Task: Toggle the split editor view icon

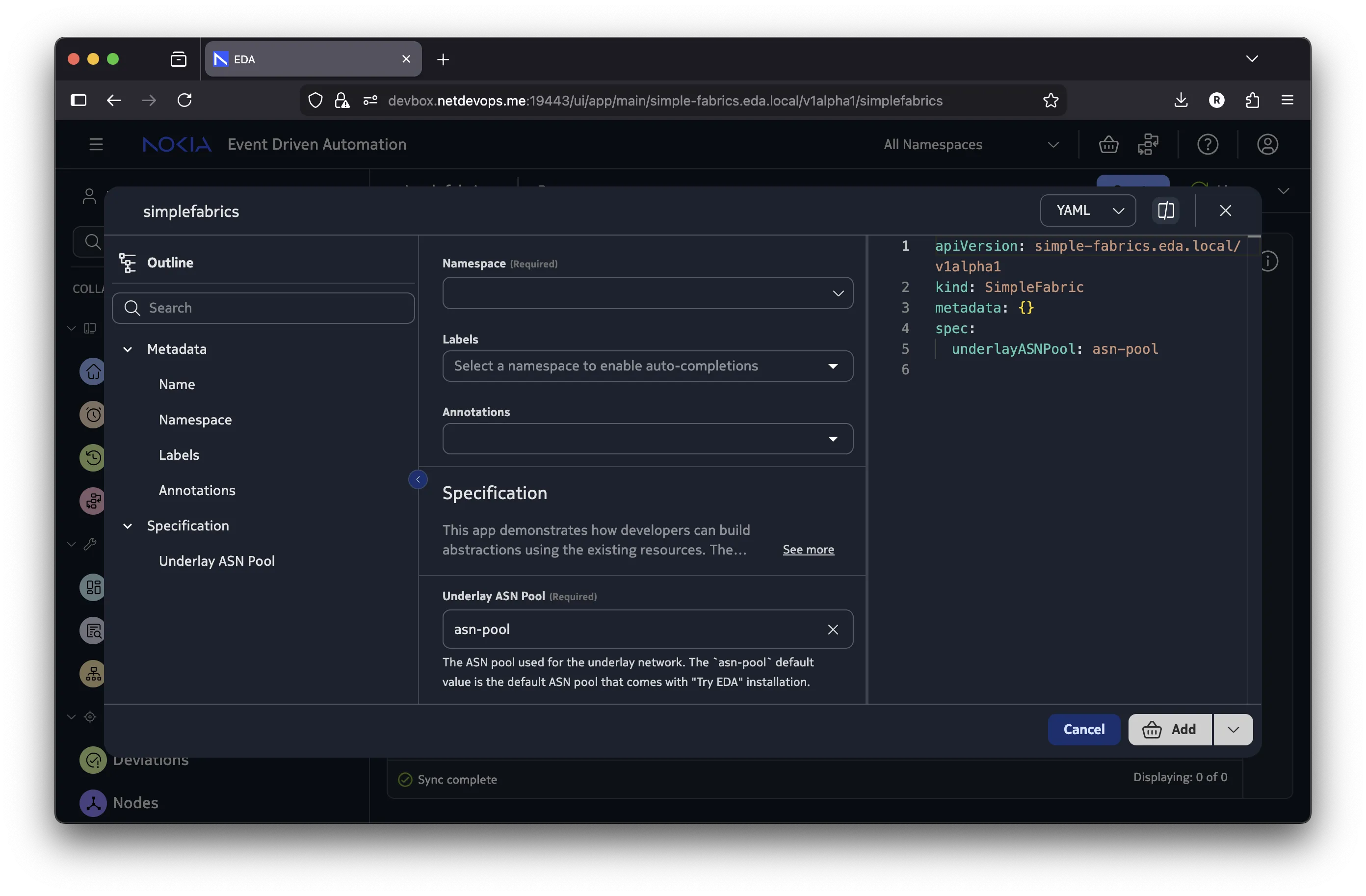Action: [1166, 211]
